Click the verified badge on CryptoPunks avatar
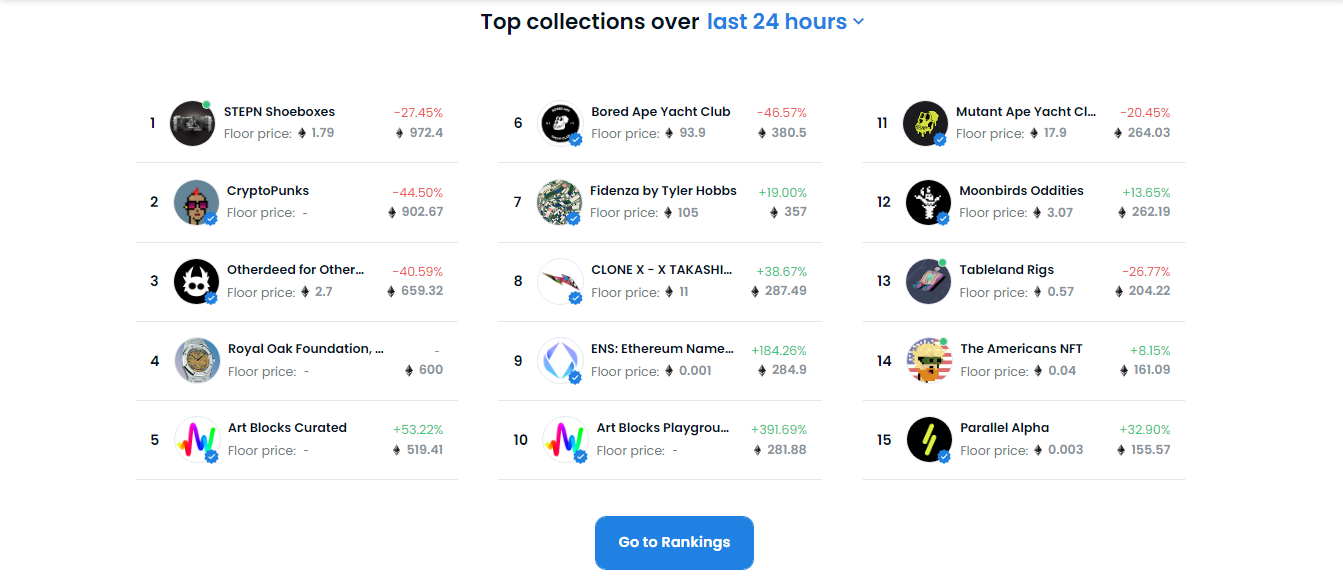Viewport: 1343px width, 581px height. pos(211,219)
